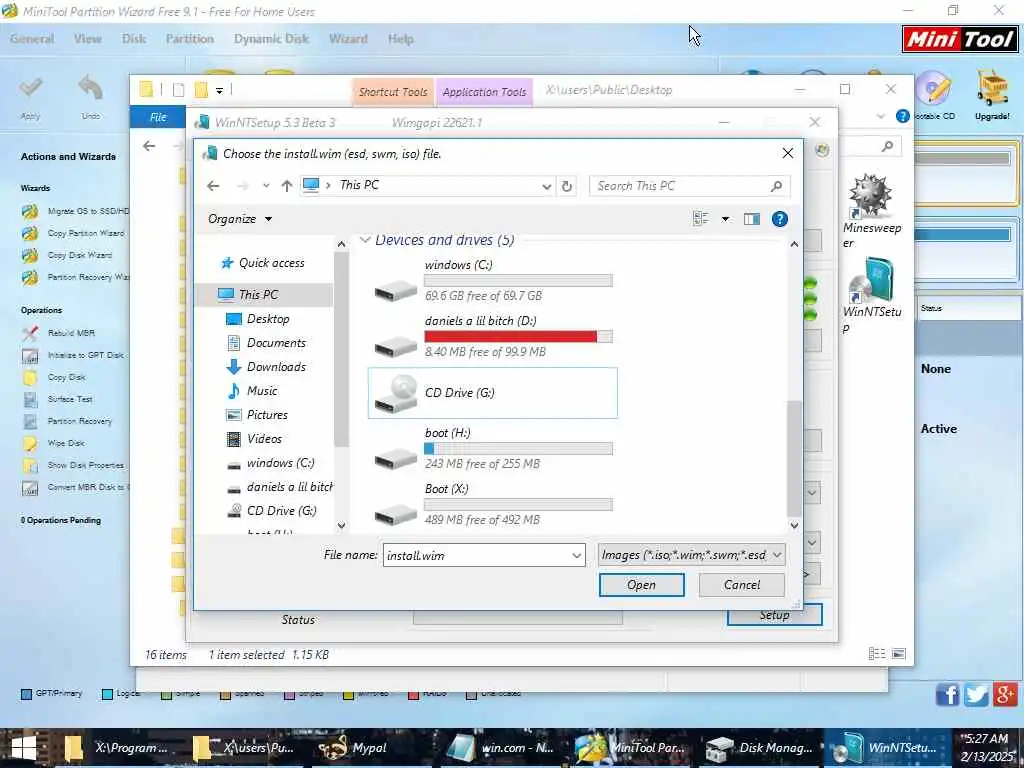Open the view options dropdown arrow
Viewport: 1024px width, 768px height.
click(x=725, y=219)
